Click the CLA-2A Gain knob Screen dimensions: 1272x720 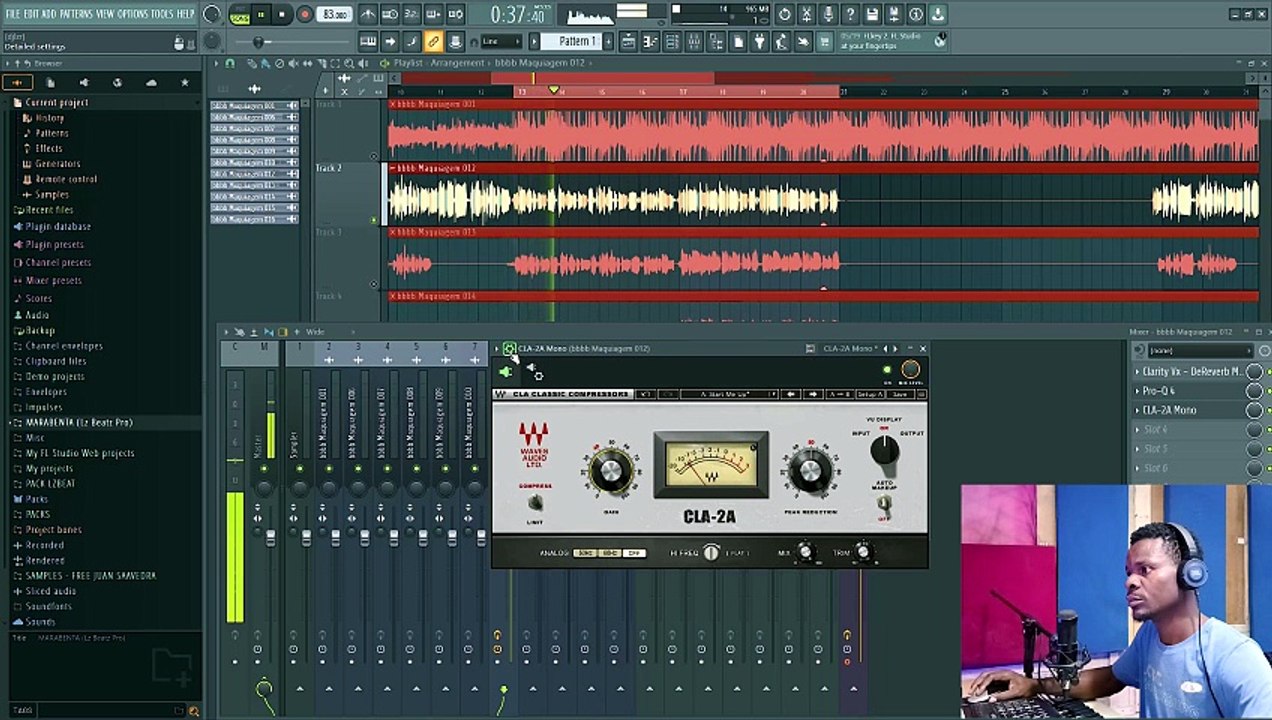(610, 470)
